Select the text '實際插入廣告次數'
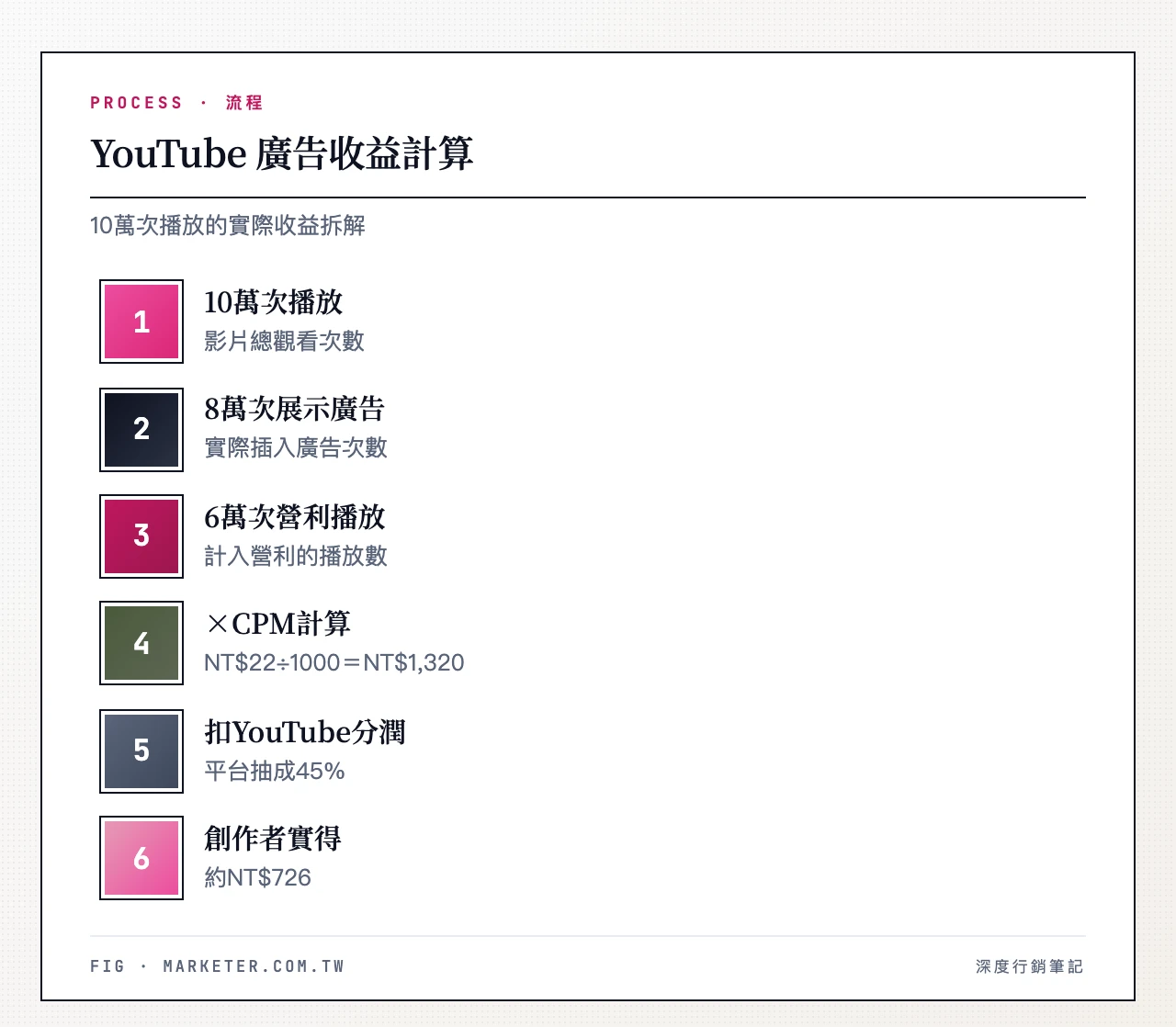1176x1027 pixels. [x=296, y=448]
